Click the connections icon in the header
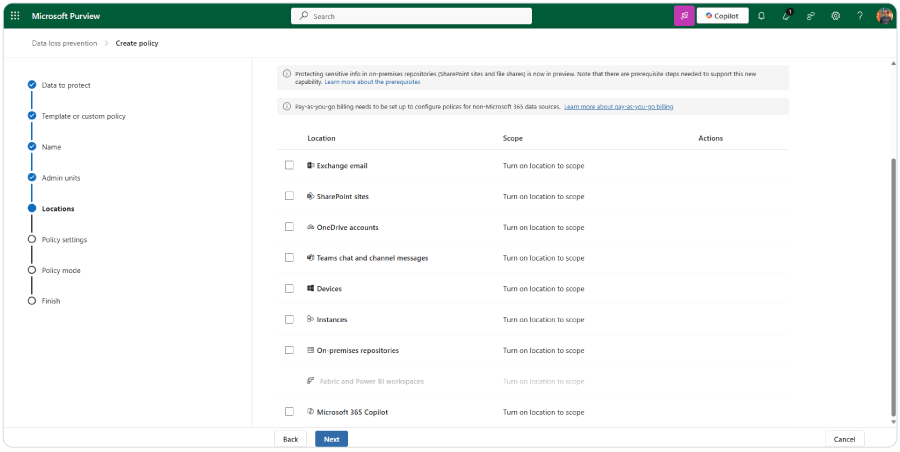Viewport: 900px width, 452px height. click(x=811, y=16)
